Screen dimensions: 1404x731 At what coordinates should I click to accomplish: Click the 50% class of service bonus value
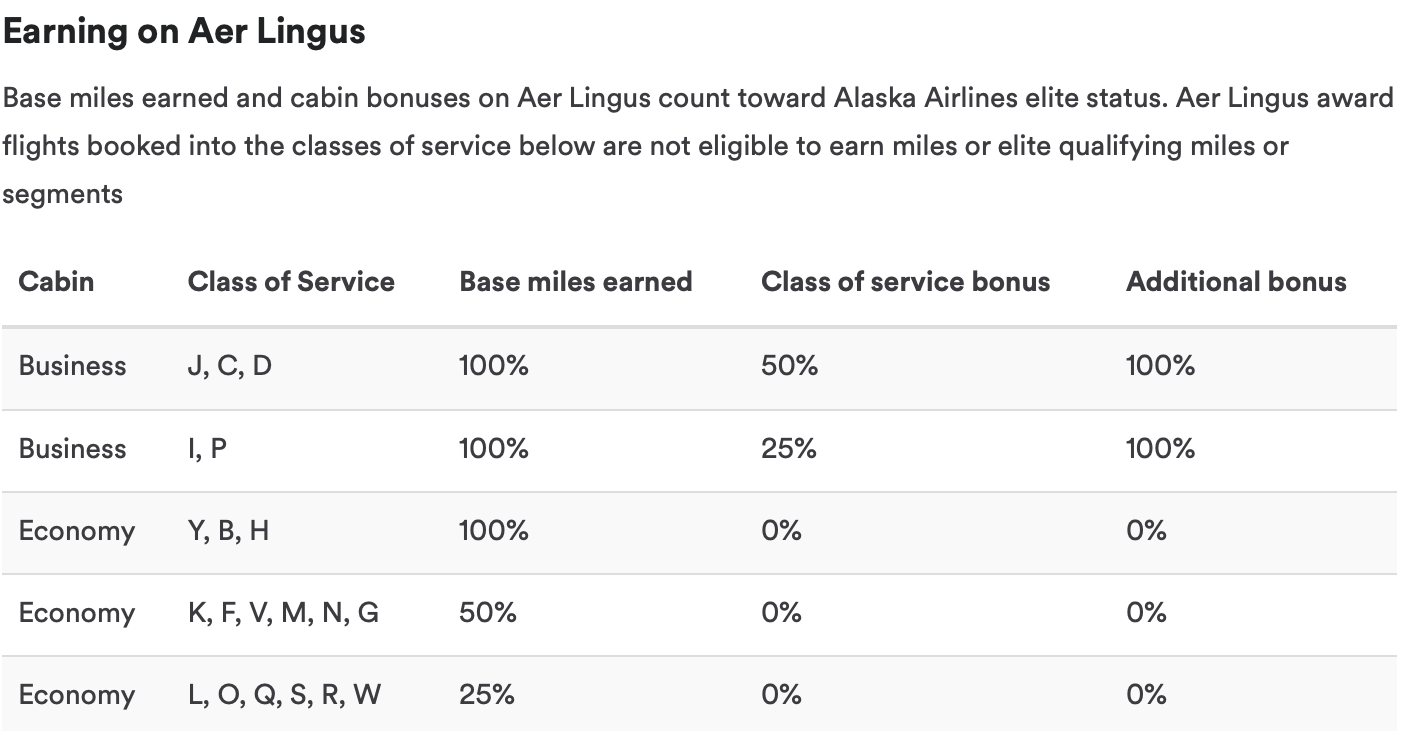tap(789, 366)
